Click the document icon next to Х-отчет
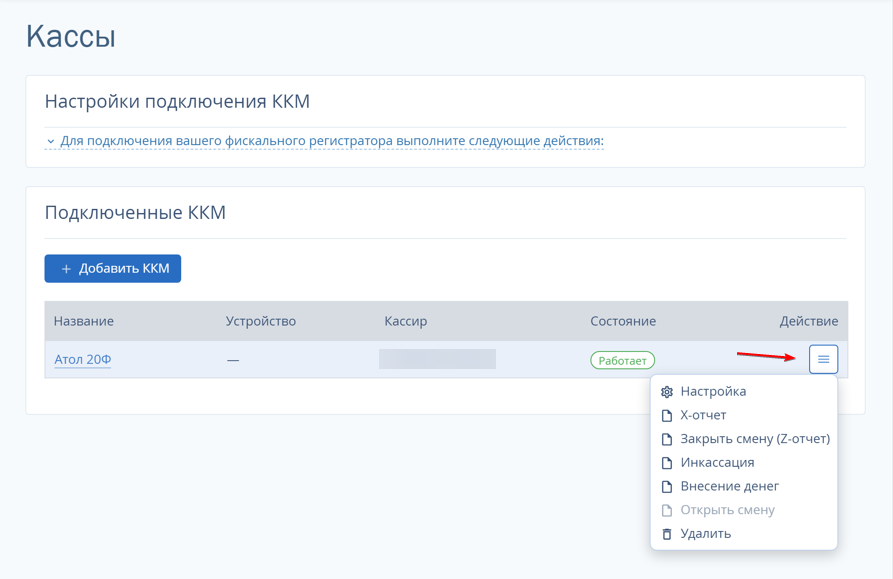Screen dimensions: 893x579 667,416
